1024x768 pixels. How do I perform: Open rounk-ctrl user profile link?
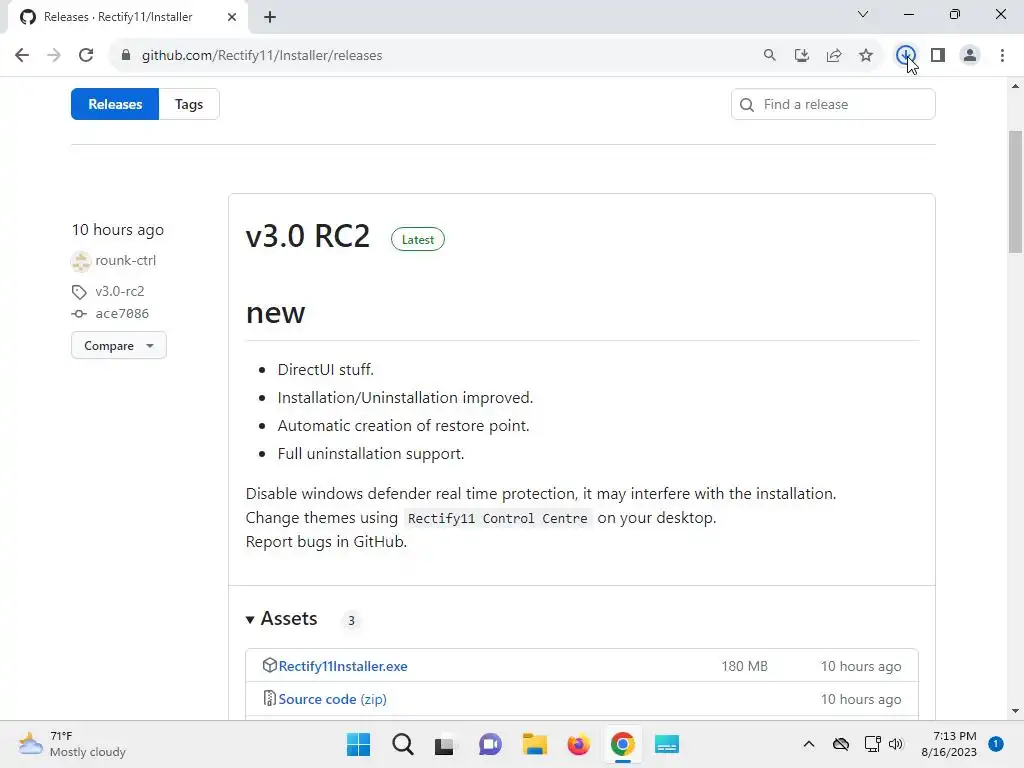pos(125,261)
